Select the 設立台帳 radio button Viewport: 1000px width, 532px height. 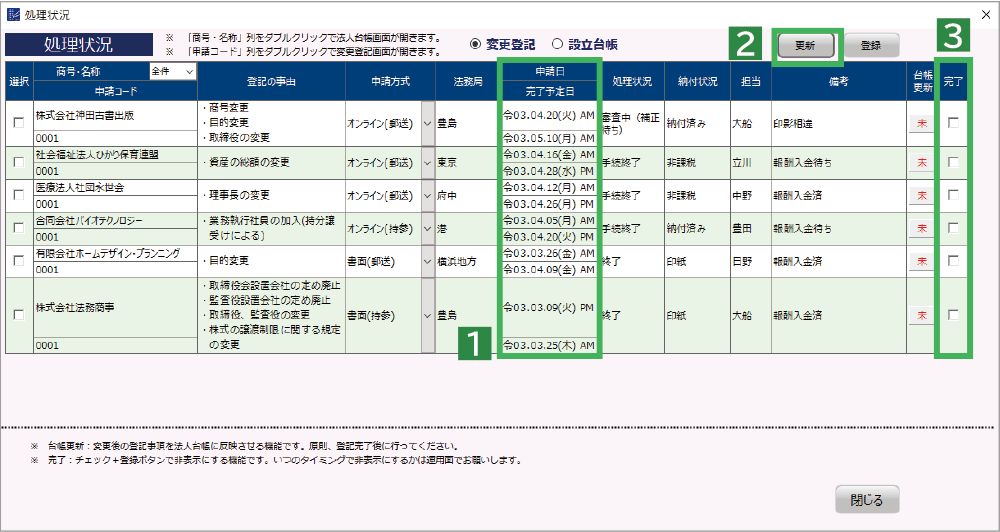(x=558, y=45)
